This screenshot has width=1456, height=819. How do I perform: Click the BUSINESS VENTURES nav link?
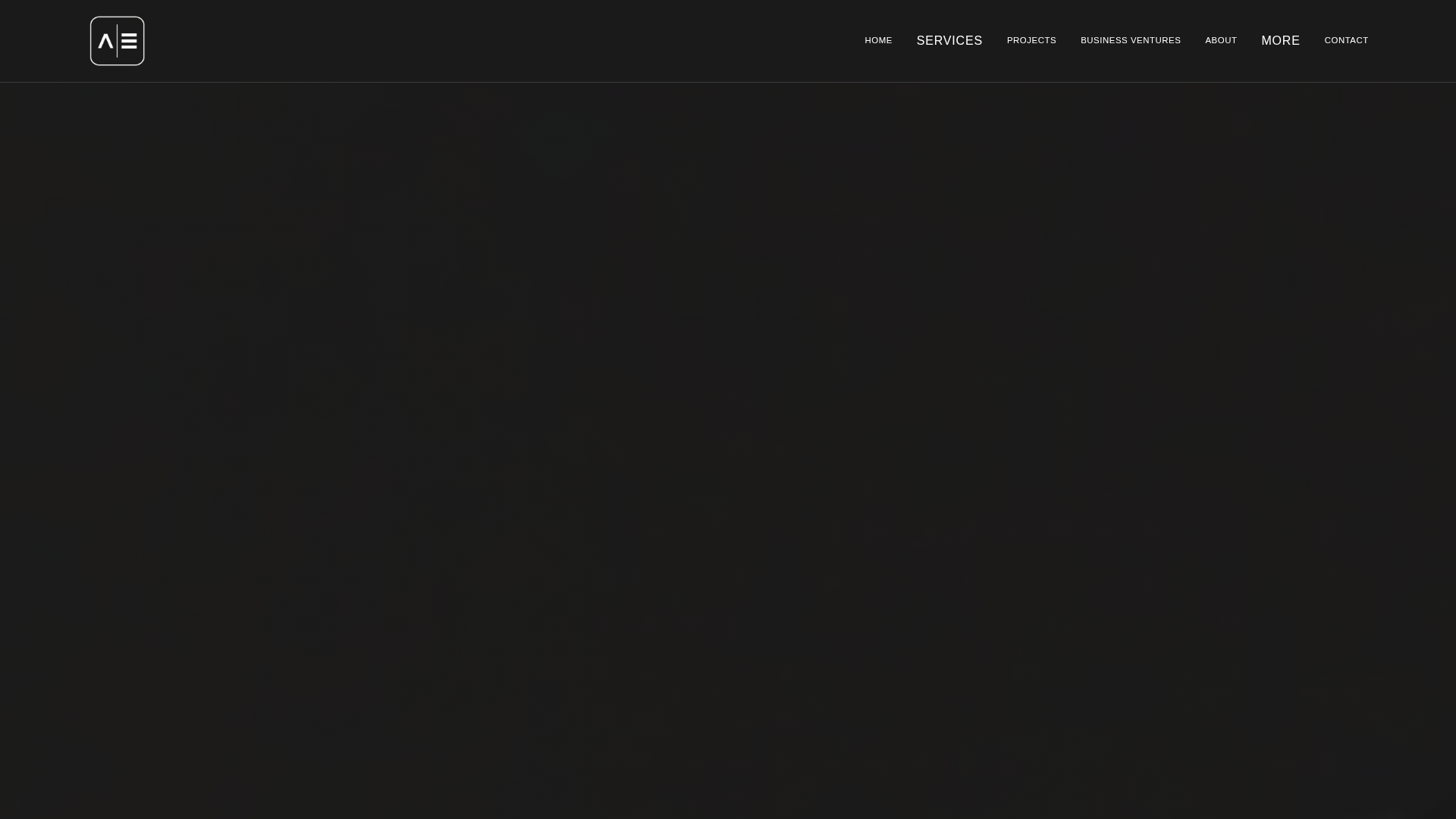click(x=1130, y=40)
